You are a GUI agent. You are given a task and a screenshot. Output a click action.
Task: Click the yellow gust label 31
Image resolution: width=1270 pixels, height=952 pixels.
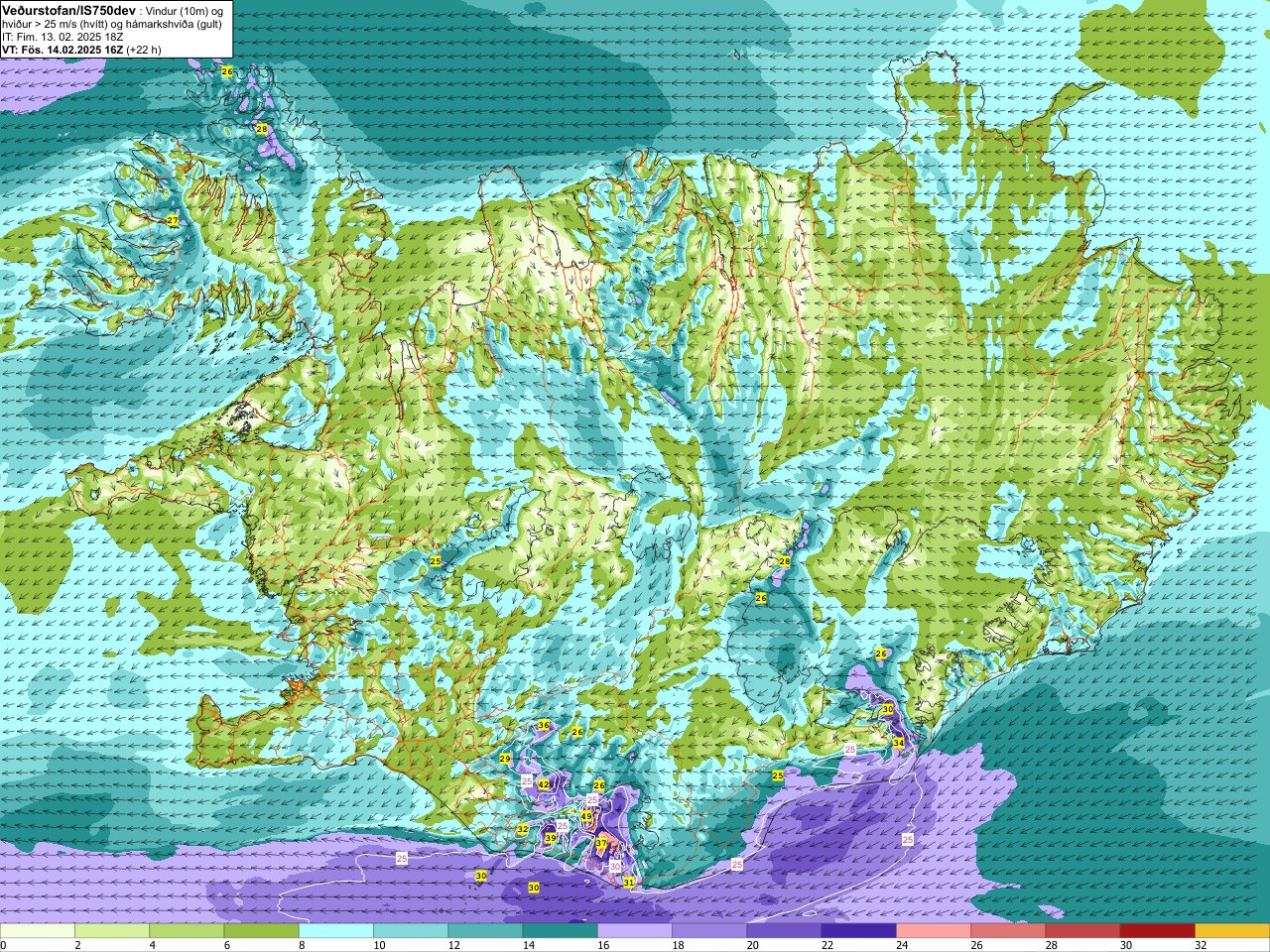pos(629,882)
